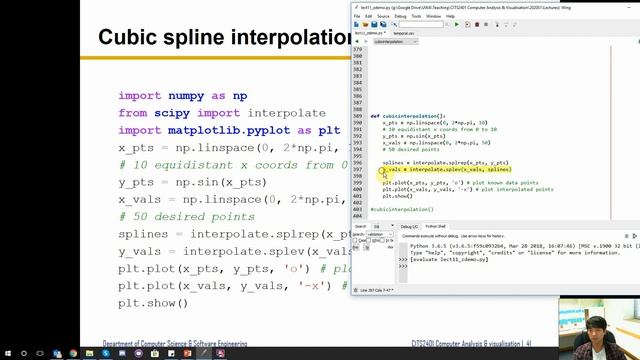Screen dimensions: 640x360
Task: Click the green Run/Debug play icon
Action: click(457, 24)
